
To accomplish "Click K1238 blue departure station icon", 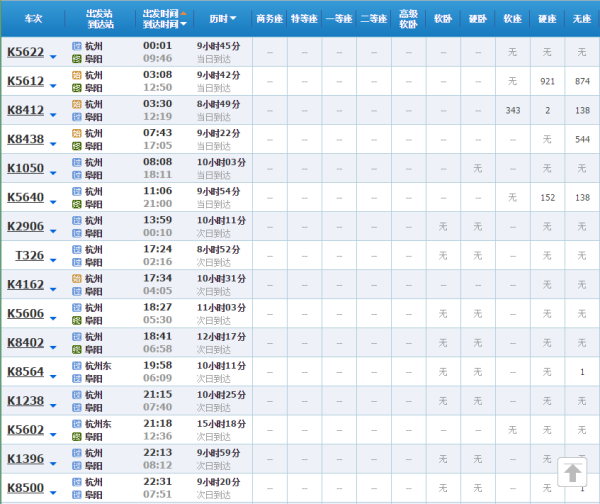I will 77,395.
